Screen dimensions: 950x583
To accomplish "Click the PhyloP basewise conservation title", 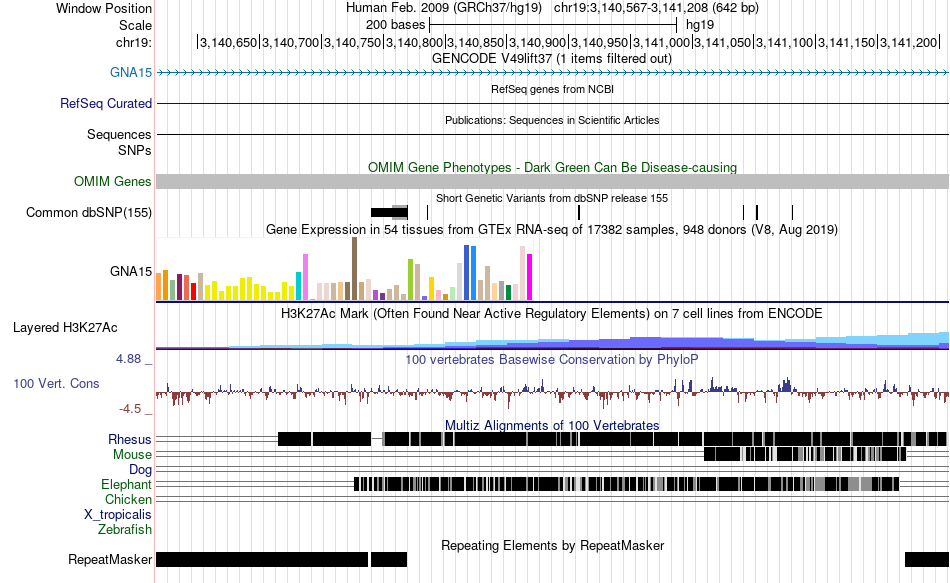I will [x=552, y=359].
